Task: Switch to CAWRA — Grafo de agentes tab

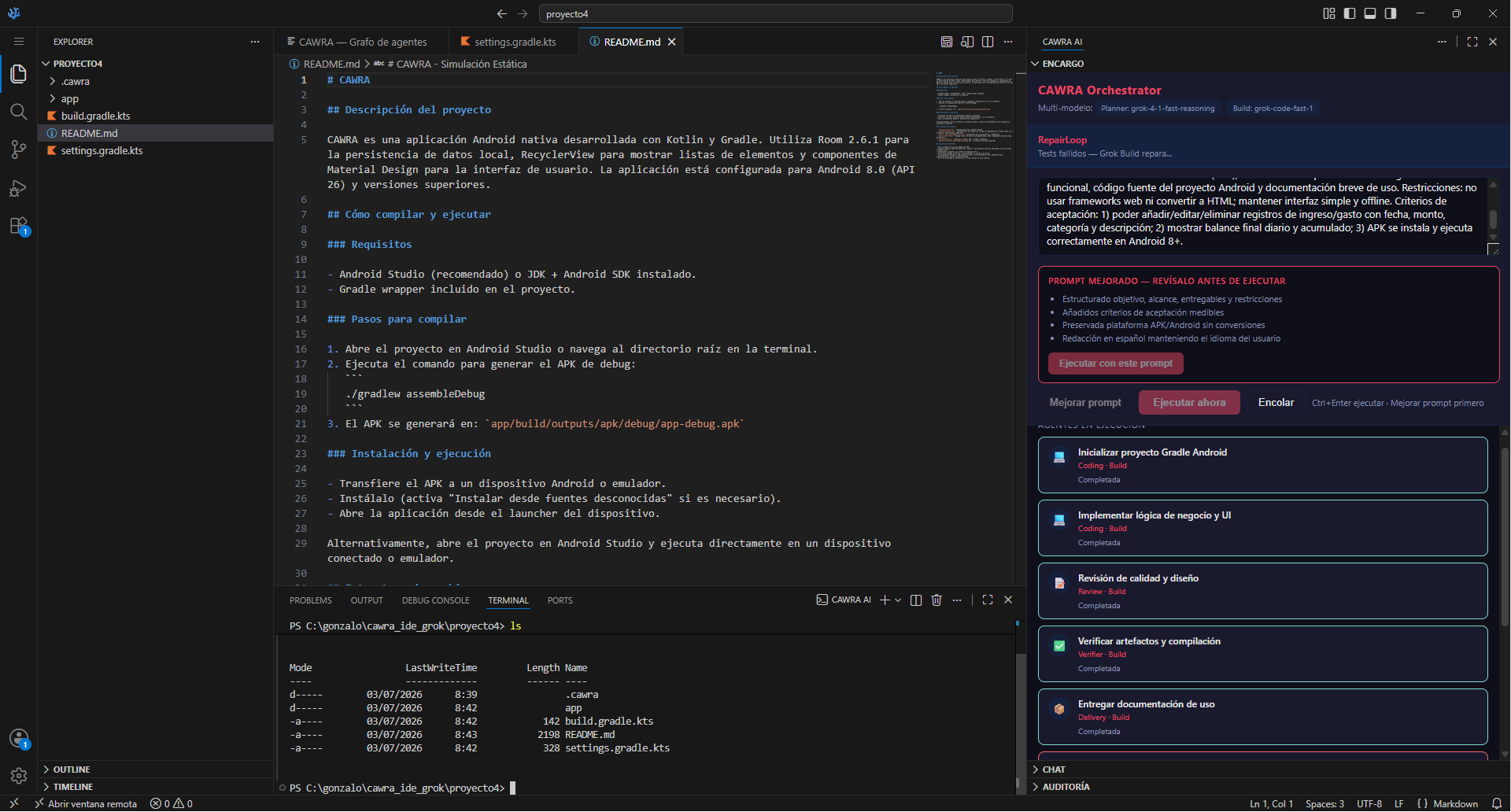Action: tap(361, 42)
